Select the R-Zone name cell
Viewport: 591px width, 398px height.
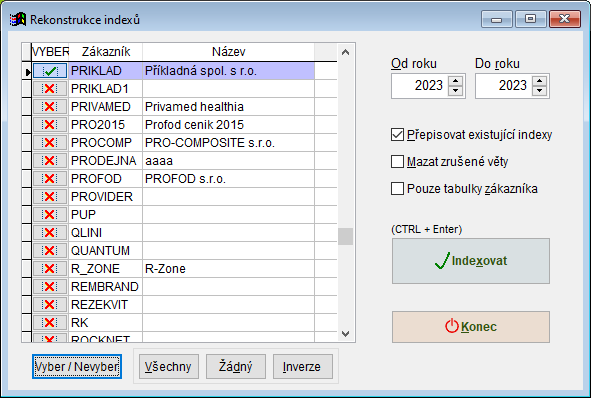[228, 269]
